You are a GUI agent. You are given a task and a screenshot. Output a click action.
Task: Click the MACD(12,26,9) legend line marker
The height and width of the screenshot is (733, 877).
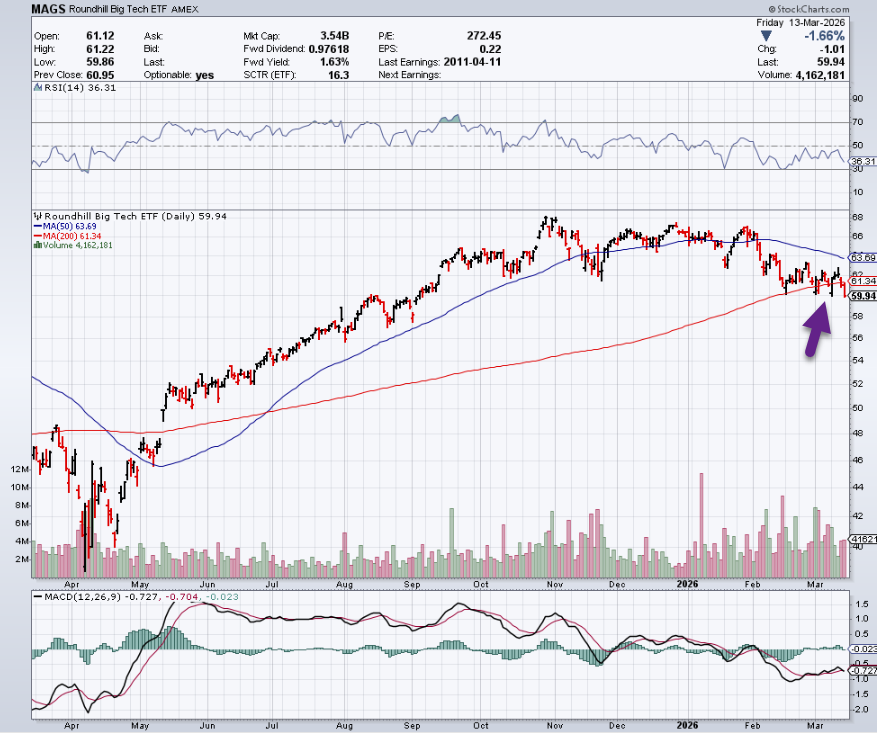[36, 597]
